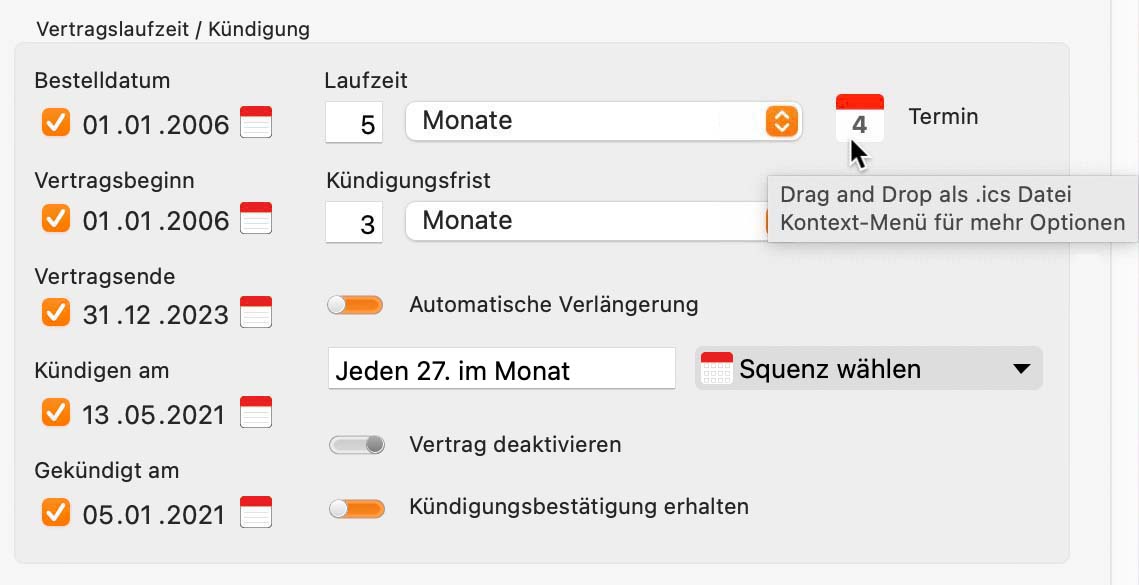Open calendar picker for Bestelldatum
Viewport: 1139px width, 585px height.
(x=256, y=122)
